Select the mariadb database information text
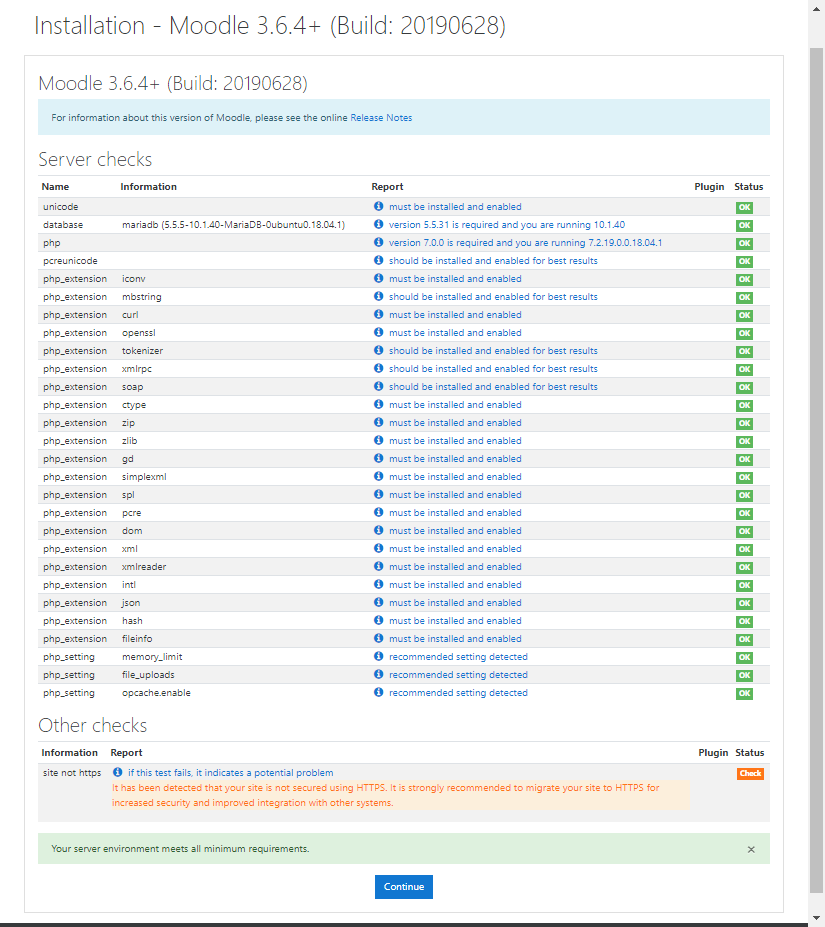Viewport: 825px width, 927px height. click(233, 225)
